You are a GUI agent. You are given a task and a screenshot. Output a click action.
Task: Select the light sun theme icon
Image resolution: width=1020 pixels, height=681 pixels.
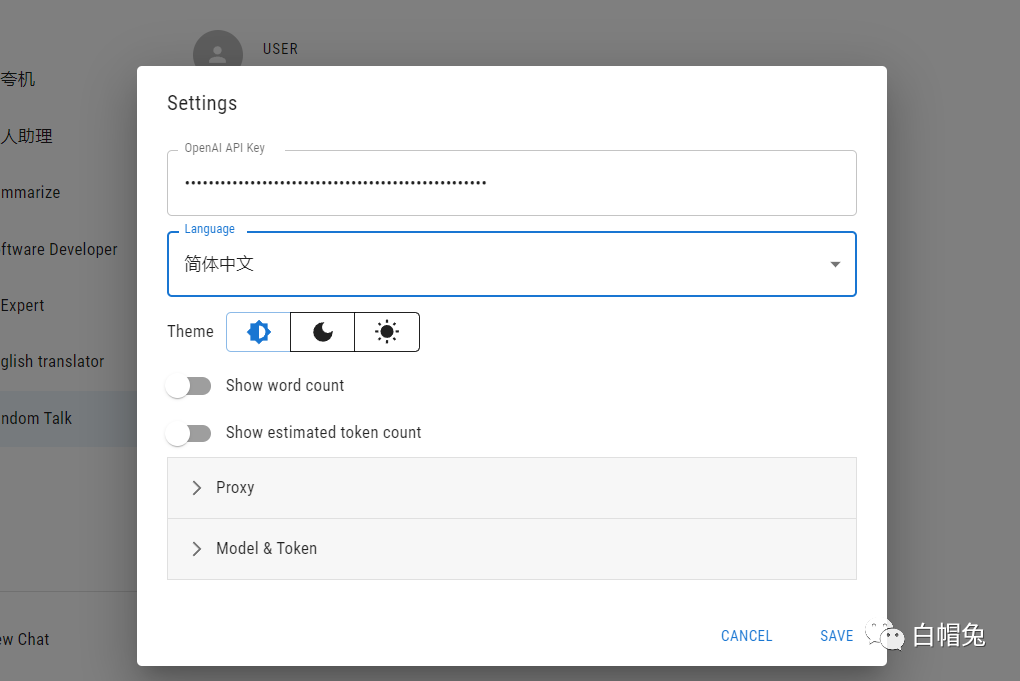[387, 332]
